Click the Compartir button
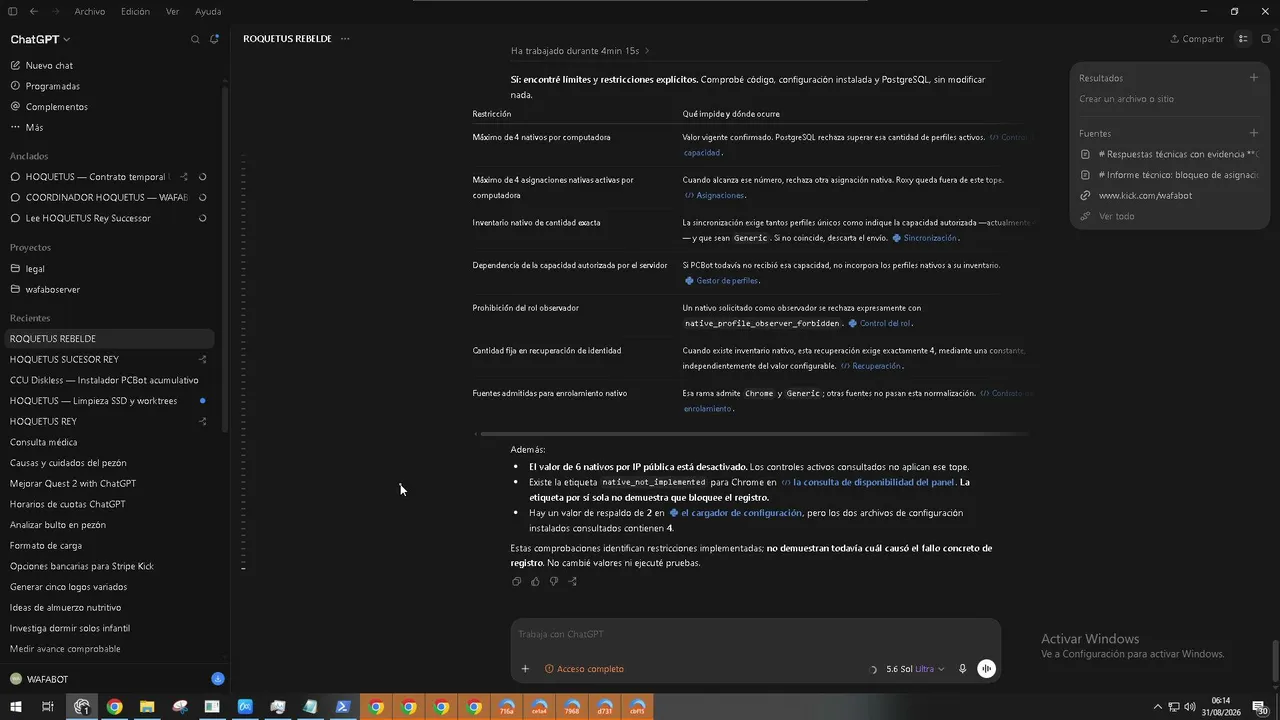The width and height of the screenshot is (1280, 720). pos(1197,39)
